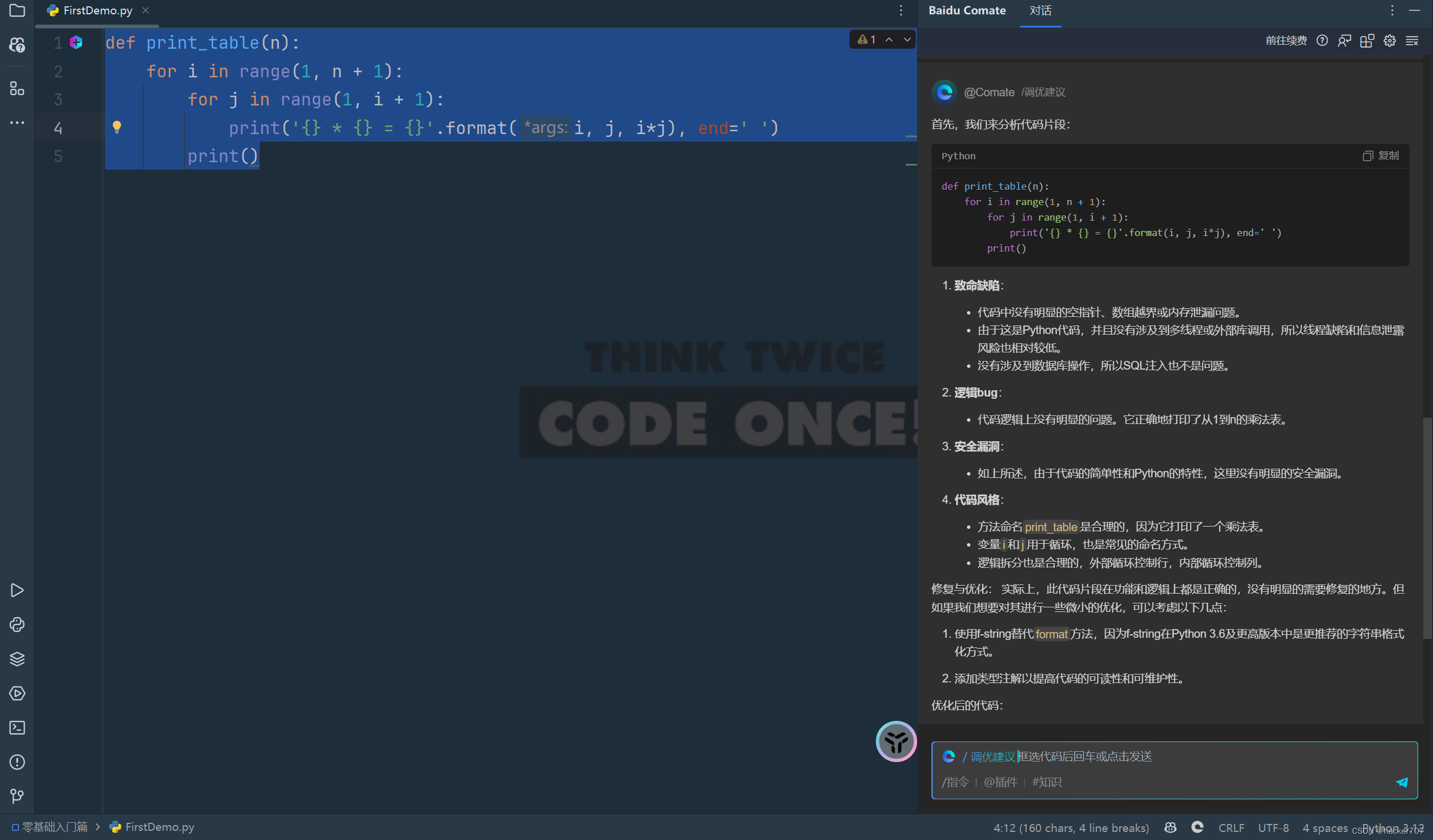Go to previous highlighted warning
Viewport: 1433px width, 840px height.
(889, 40)
